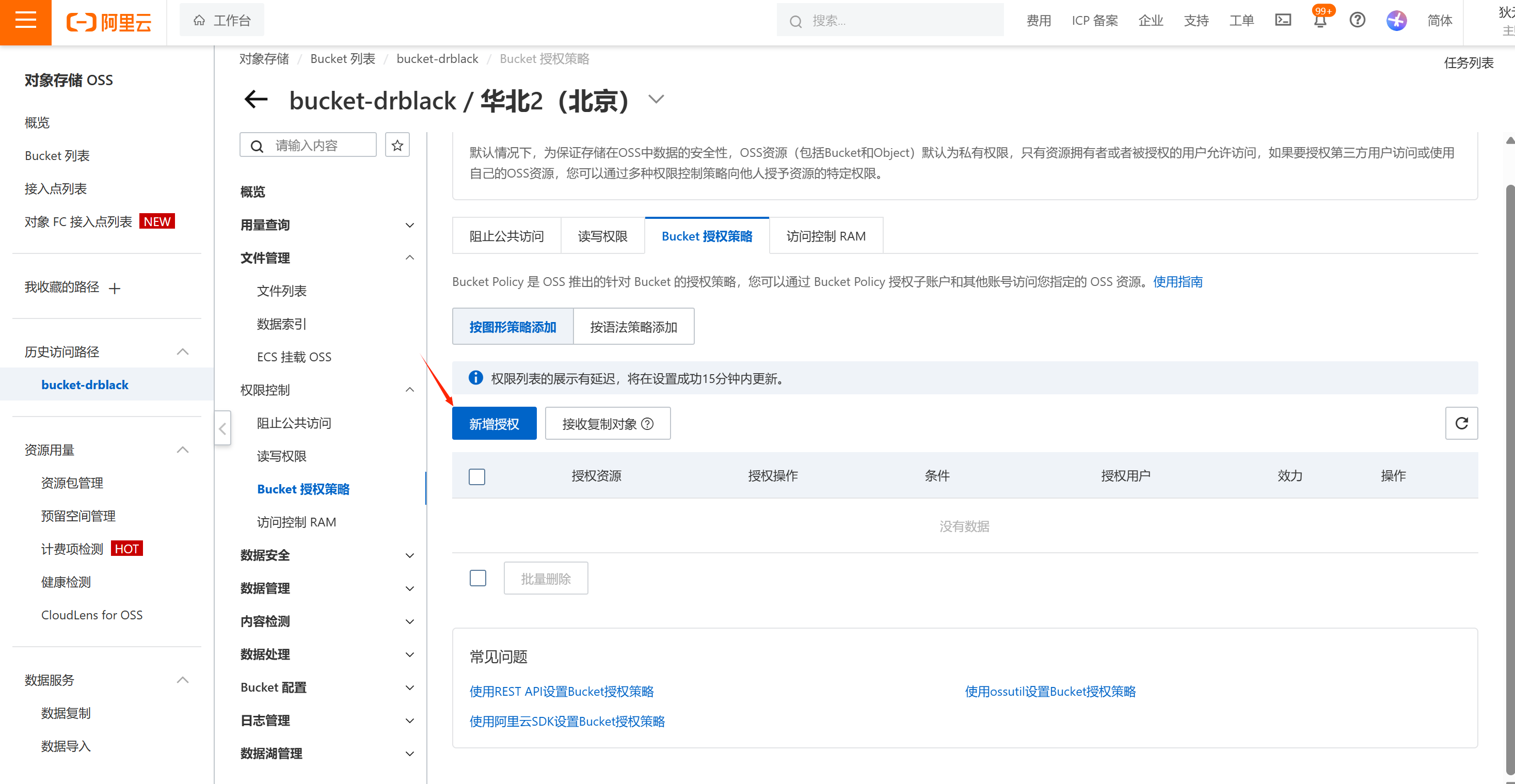Image resolution: width=1515 pixels, height=784 pixels.
Task: Click the back arrow beside bucket-drblack
Action: coord(256,100)
